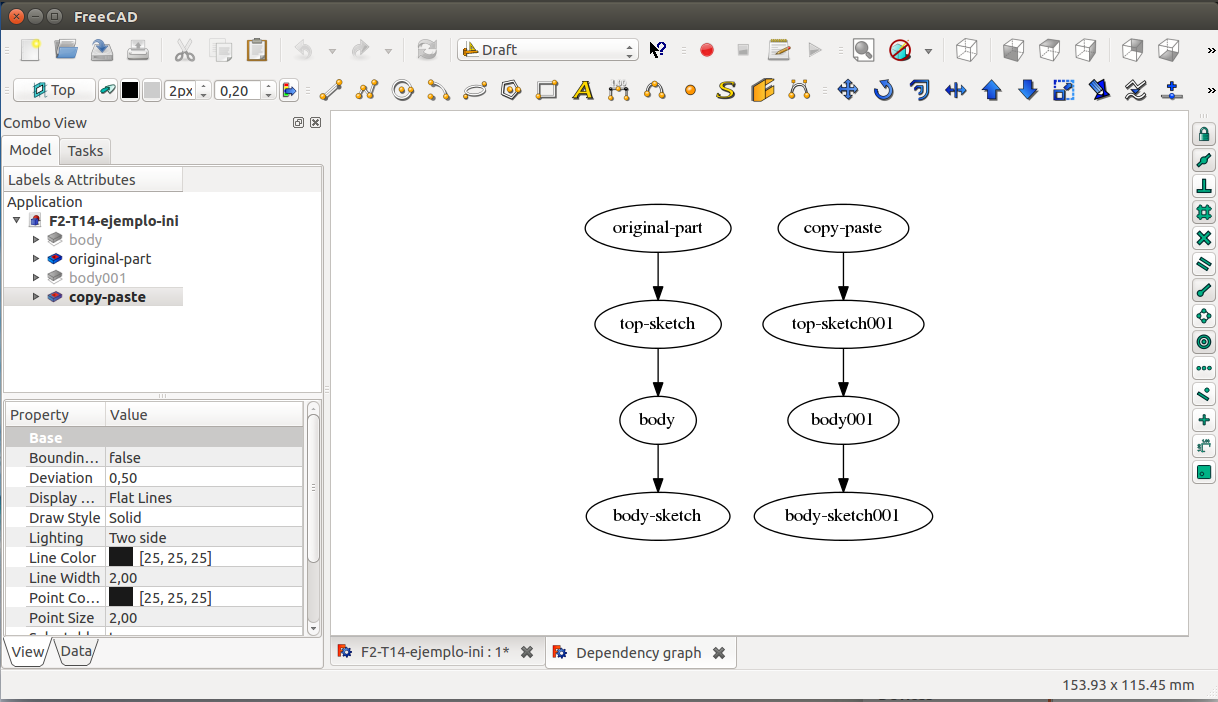
Task: Expand the original-part tree item
Action: [37, 259]
